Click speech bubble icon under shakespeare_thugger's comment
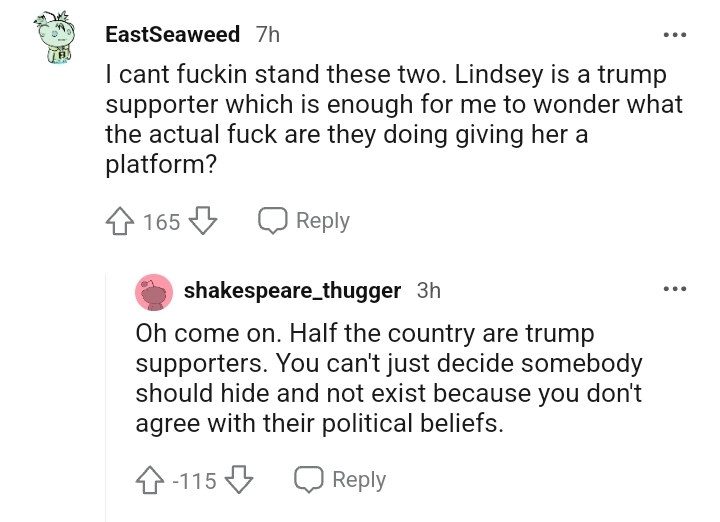 (x=309, y=479)
